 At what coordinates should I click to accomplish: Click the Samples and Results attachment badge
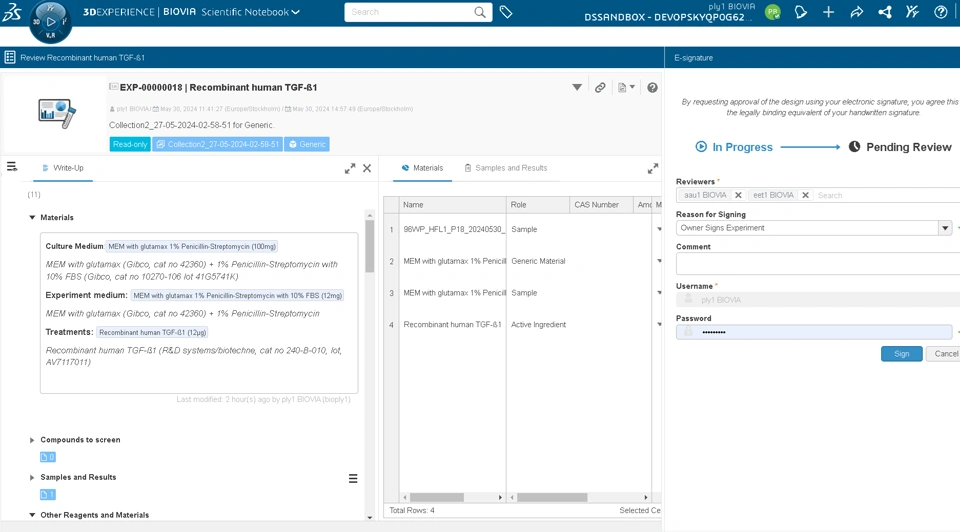coord(48,495)
